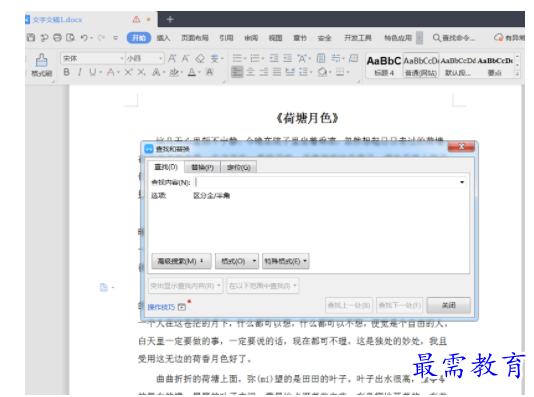Open the font name dropdown 宋体

point(122,59)
